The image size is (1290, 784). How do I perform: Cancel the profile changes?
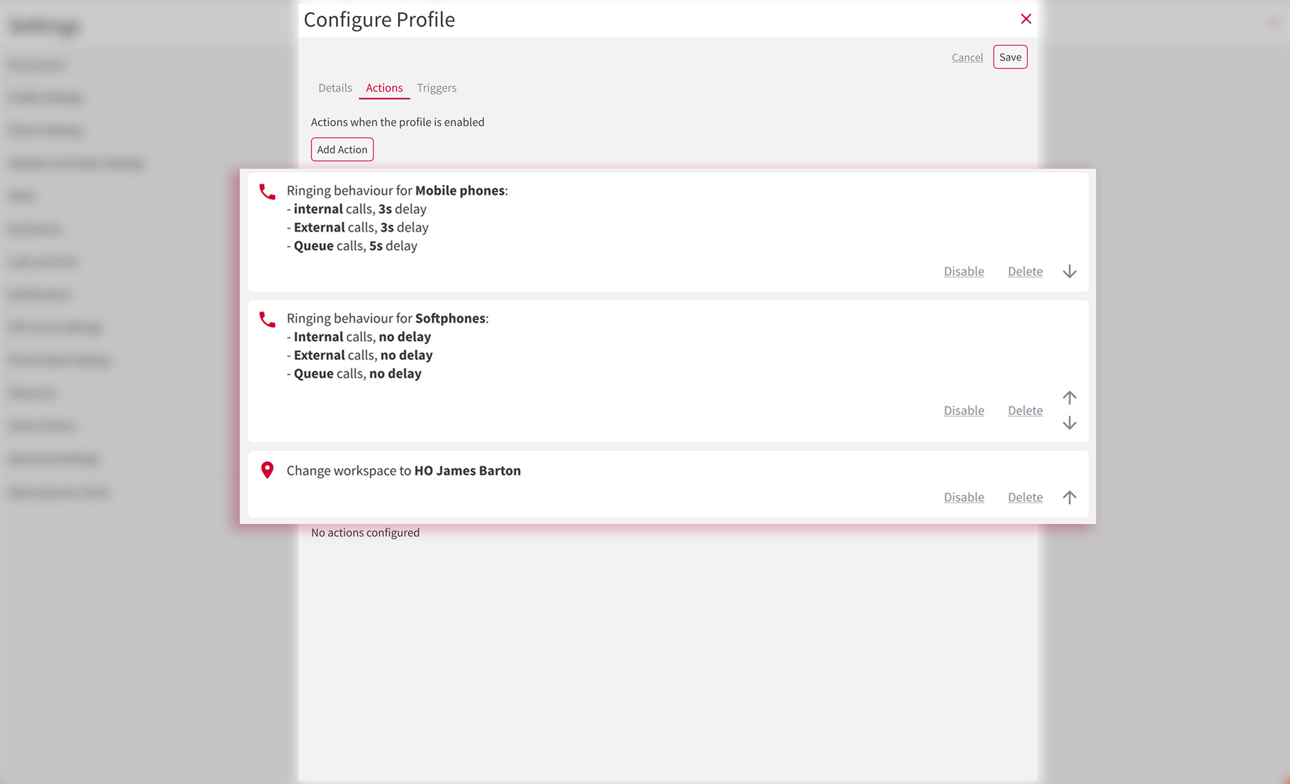pyautogui.click(x=967, y=58)
